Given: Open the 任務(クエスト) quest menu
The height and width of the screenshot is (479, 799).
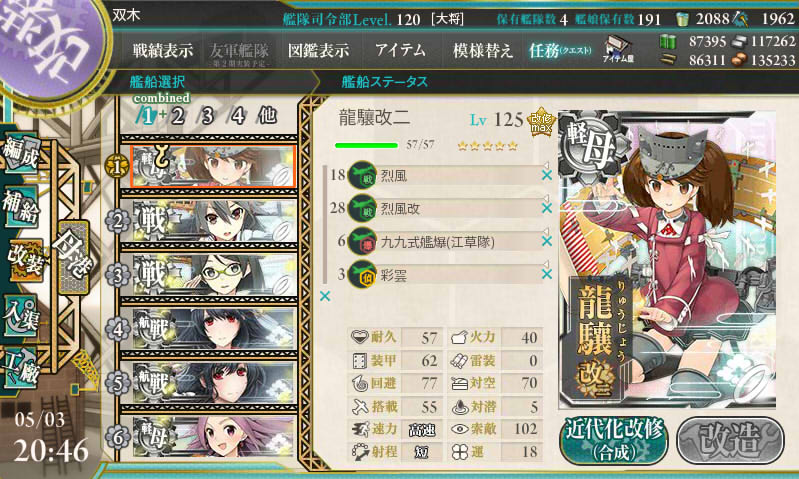Looking at the screenshot, I should (x=560, y=50).
